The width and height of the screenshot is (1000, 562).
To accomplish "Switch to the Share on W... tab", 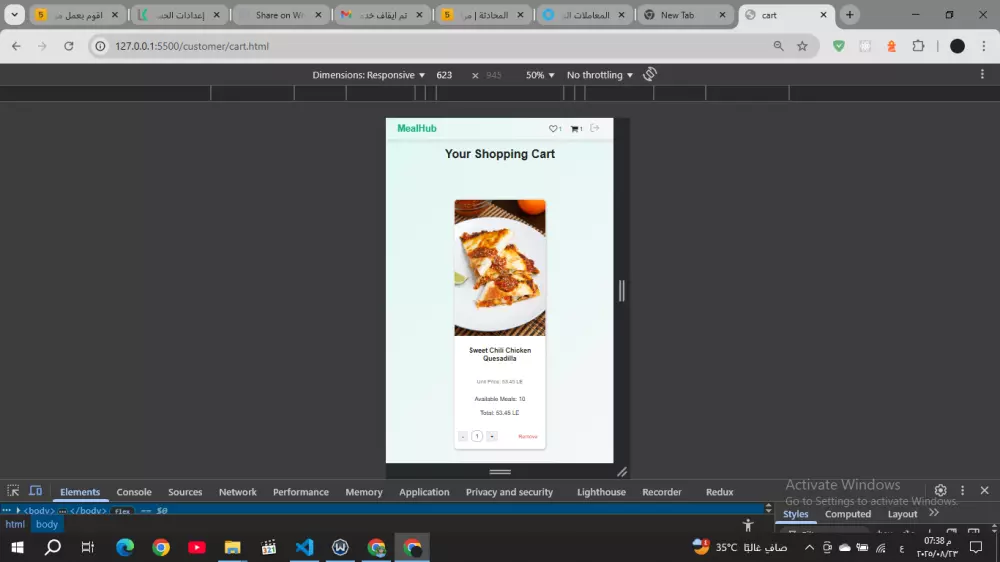I will click(x=281, y=15).
